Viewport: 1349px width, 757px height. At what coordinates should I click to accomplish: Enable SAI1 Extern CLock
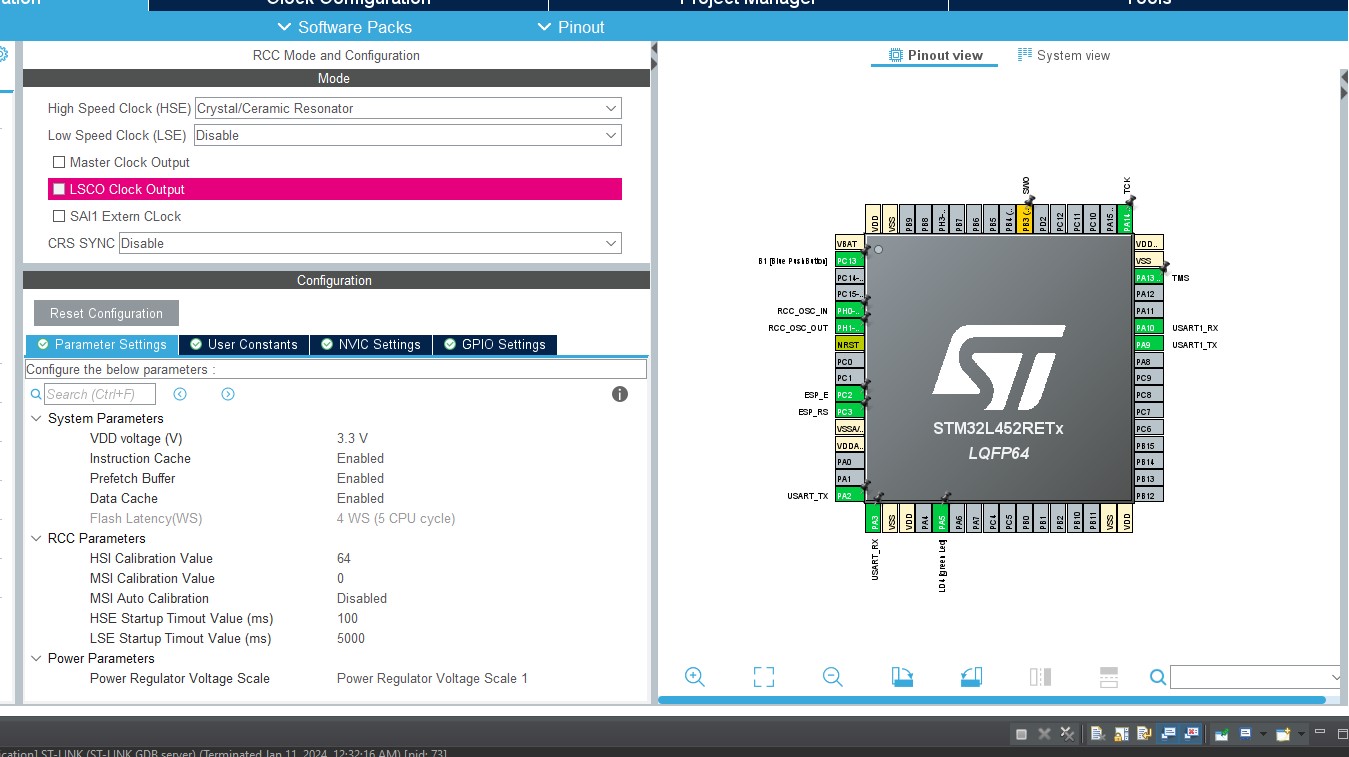pyautogui.click(x=58, y=216)
